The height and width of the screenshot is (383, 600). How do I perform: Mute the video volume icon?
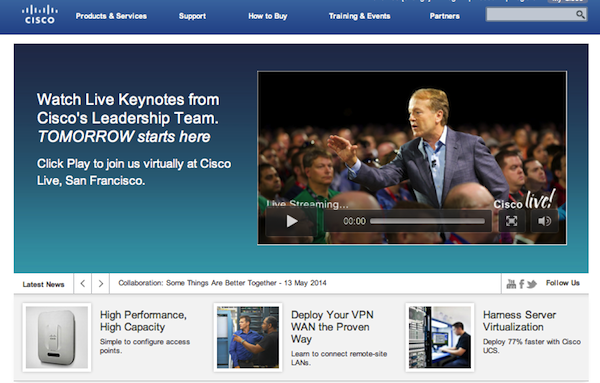pyautogui.click(x=544, y=221)
